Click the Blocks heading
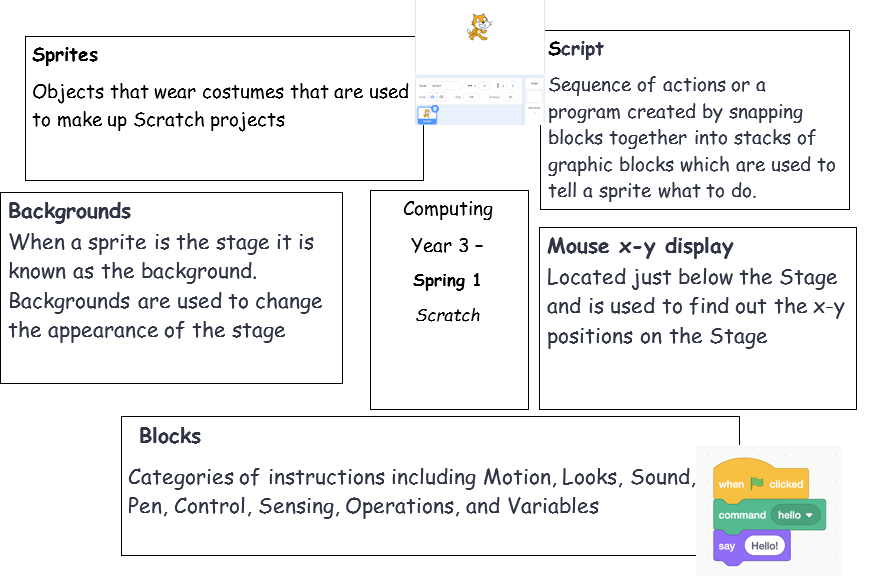The width and height of the screenshot is (869, 586). (x=170, y=436)
